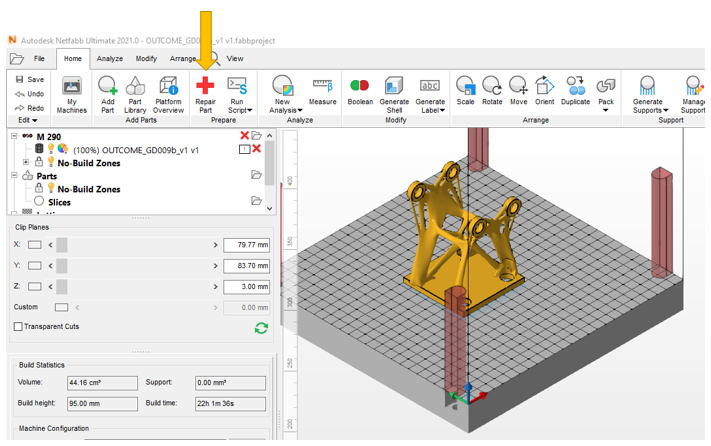
Task: Open the Modify ribbon tab
Action: click(x=146, y=59)
